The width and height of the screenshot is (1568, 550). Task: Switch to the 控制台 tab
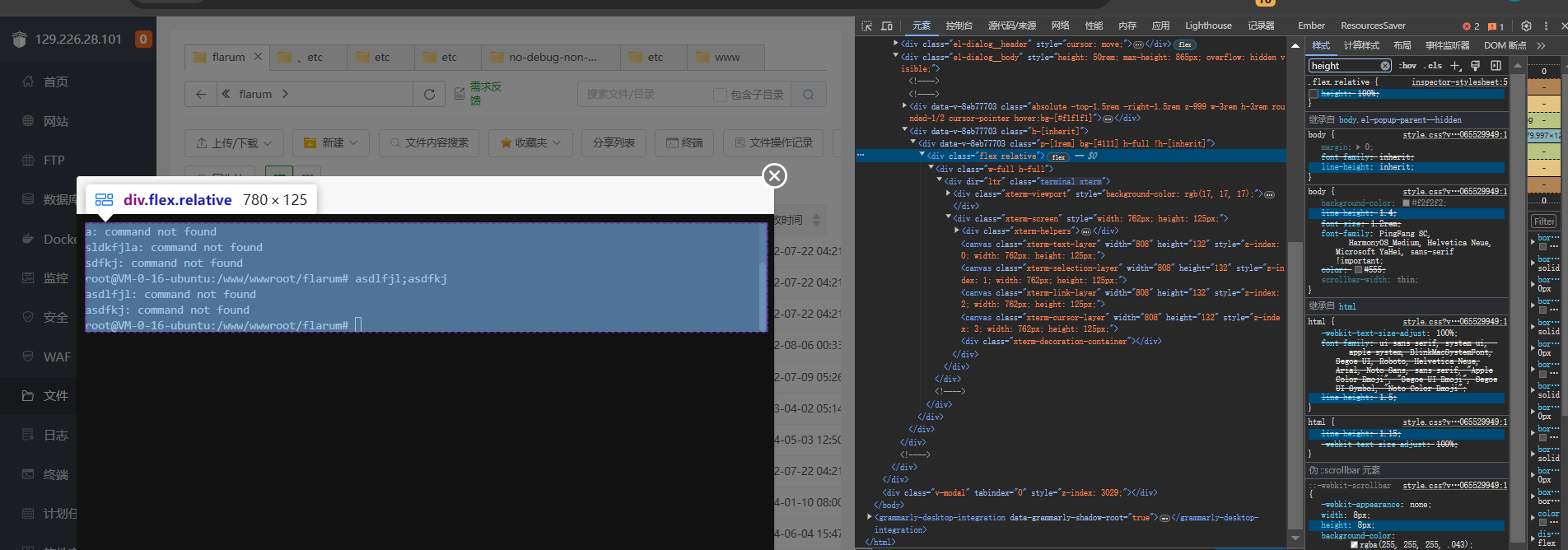(959, 26)
